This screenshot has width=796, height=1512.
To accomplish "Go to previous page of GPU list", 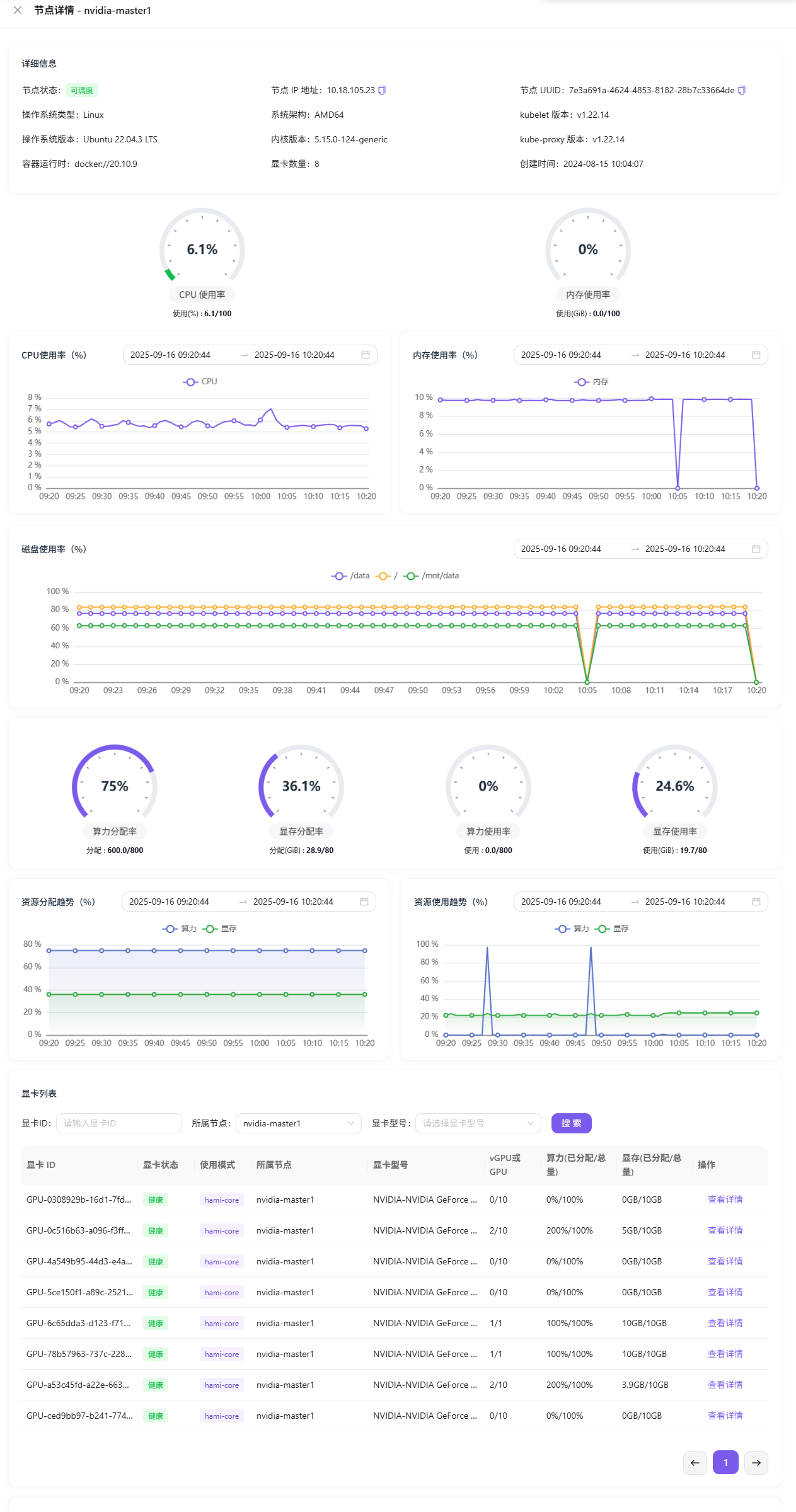I will click(x=695, y=1462).
